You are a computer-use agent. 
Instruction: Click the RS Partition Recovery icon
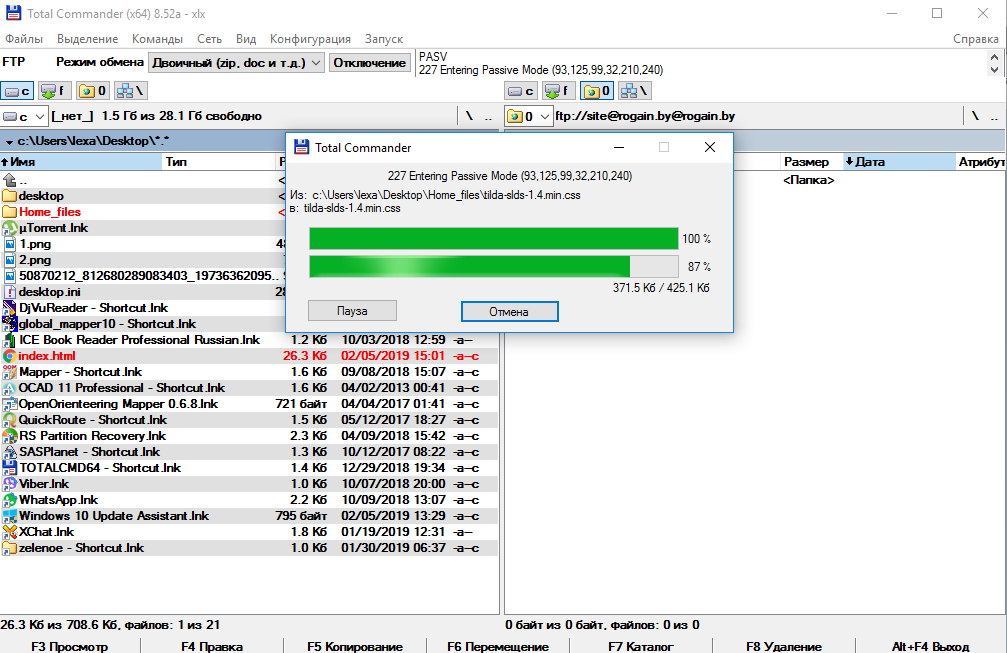click(10, 436)
